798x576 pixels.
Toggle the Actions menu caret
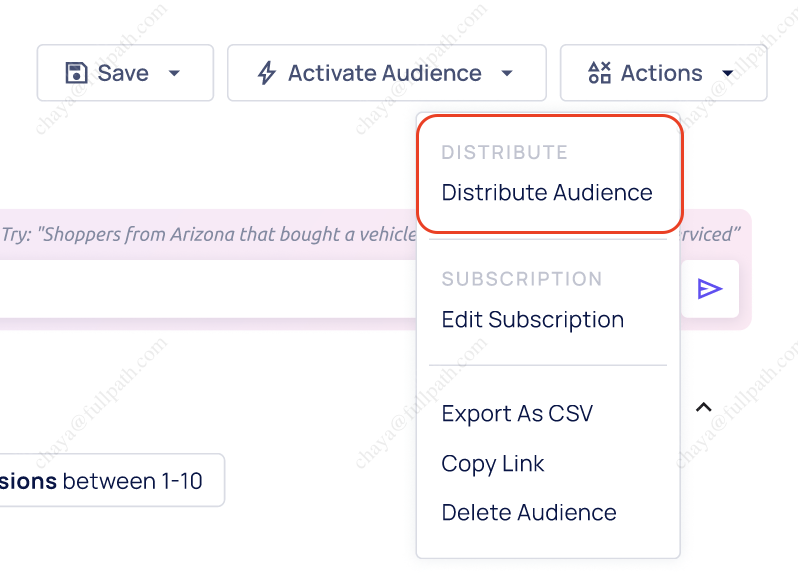(x=727, y=73)
